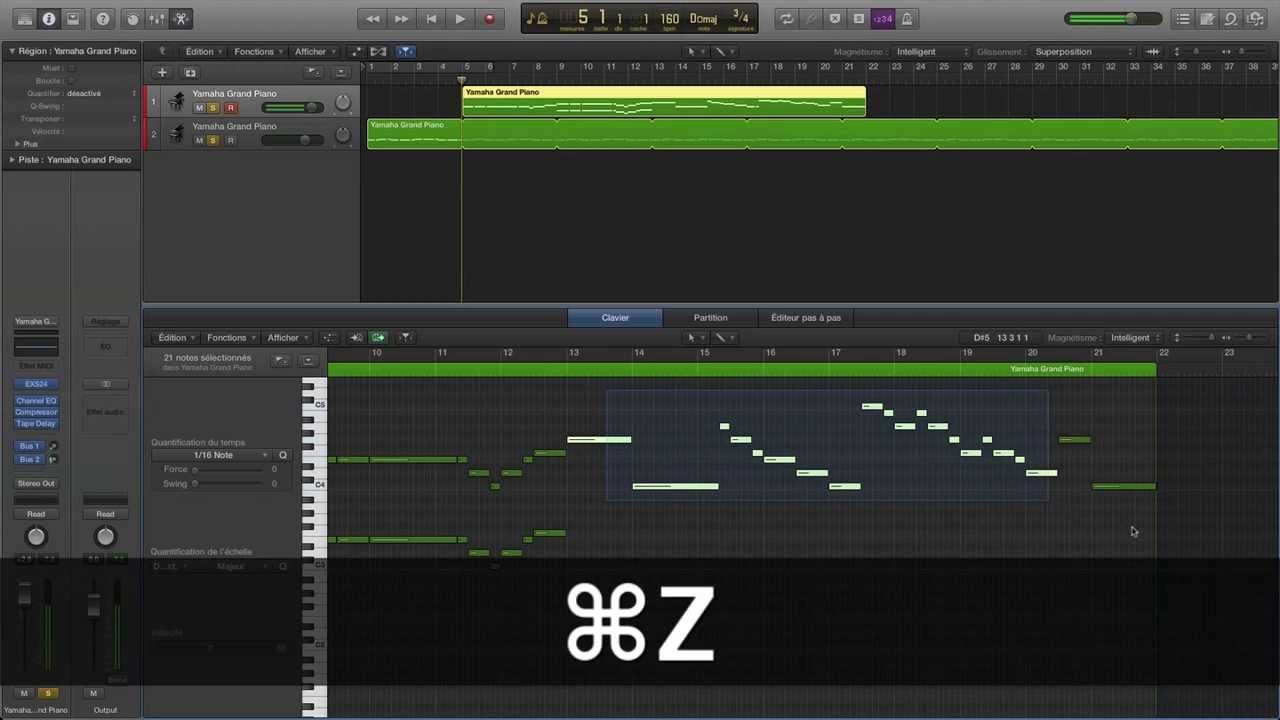Toggle the Solo mode S icon
Screen dimensions: 1280x720
coord(858,19)
